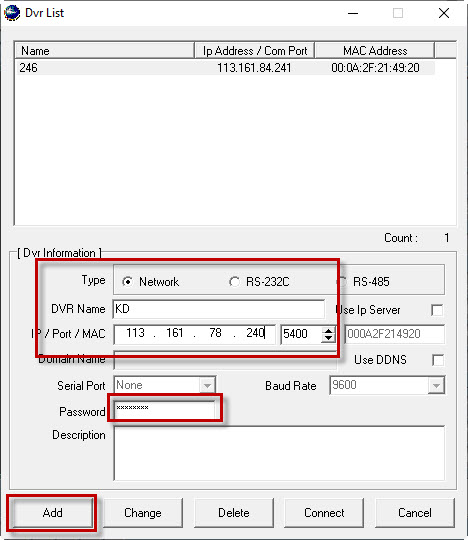Click the Dvr List app icon

pos(12,13)
